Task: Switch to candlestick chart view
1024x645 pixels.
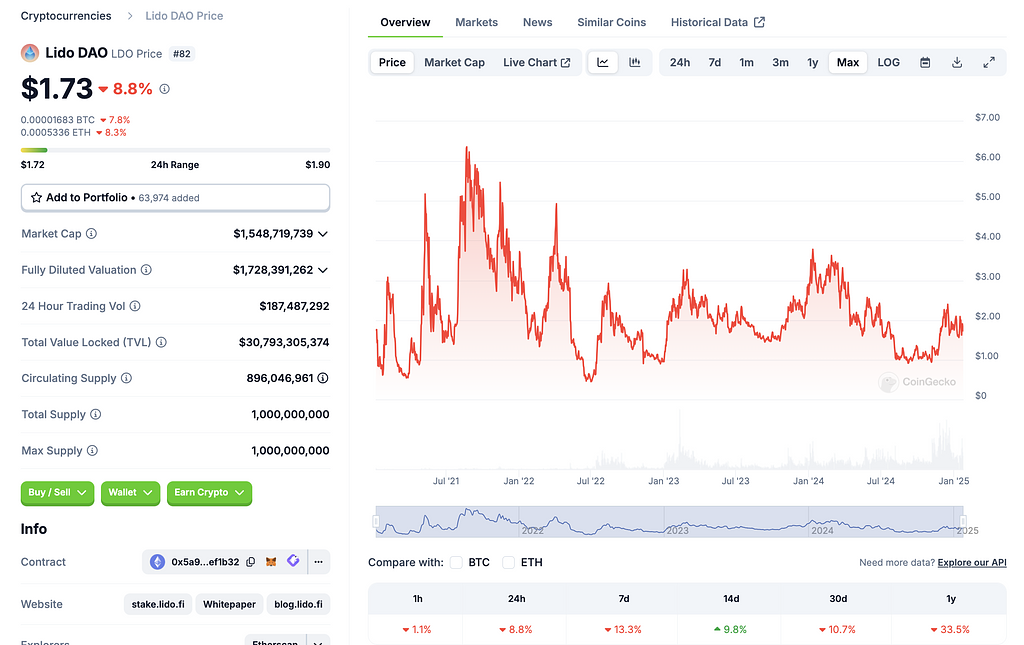Action: point(634,62)
